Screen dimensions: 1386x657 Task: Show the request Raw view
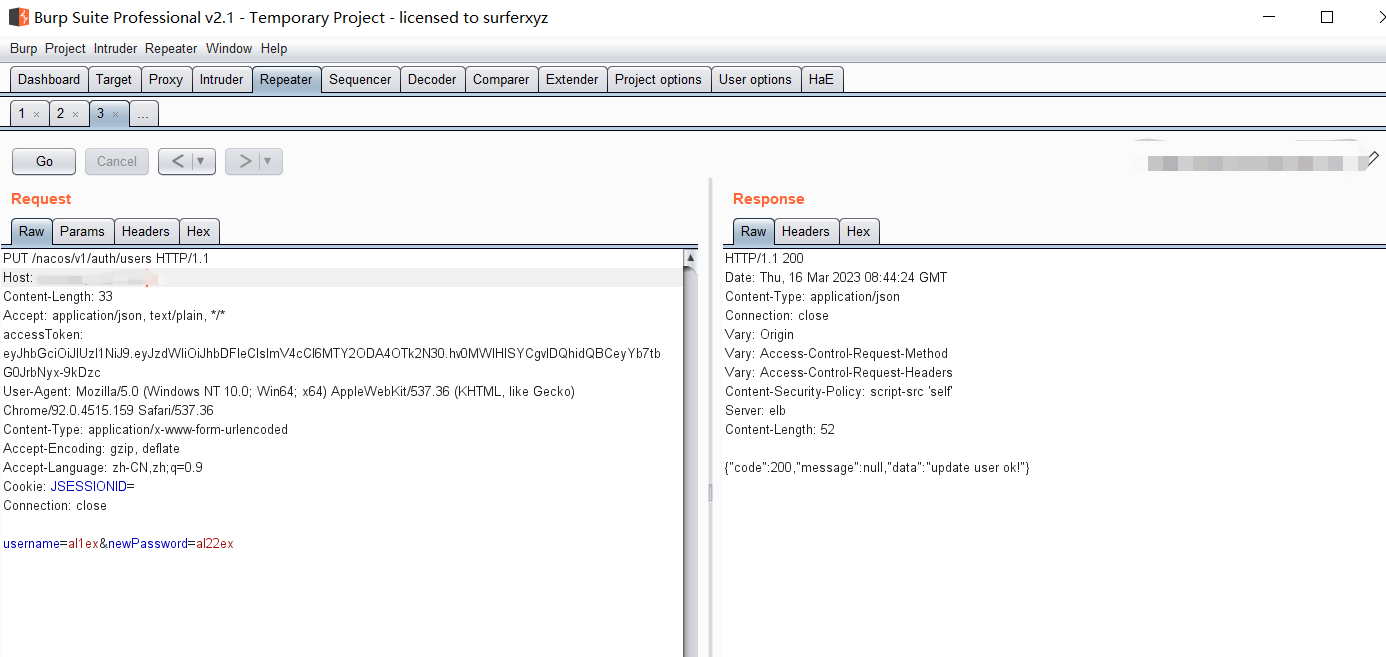pos(32,231)
